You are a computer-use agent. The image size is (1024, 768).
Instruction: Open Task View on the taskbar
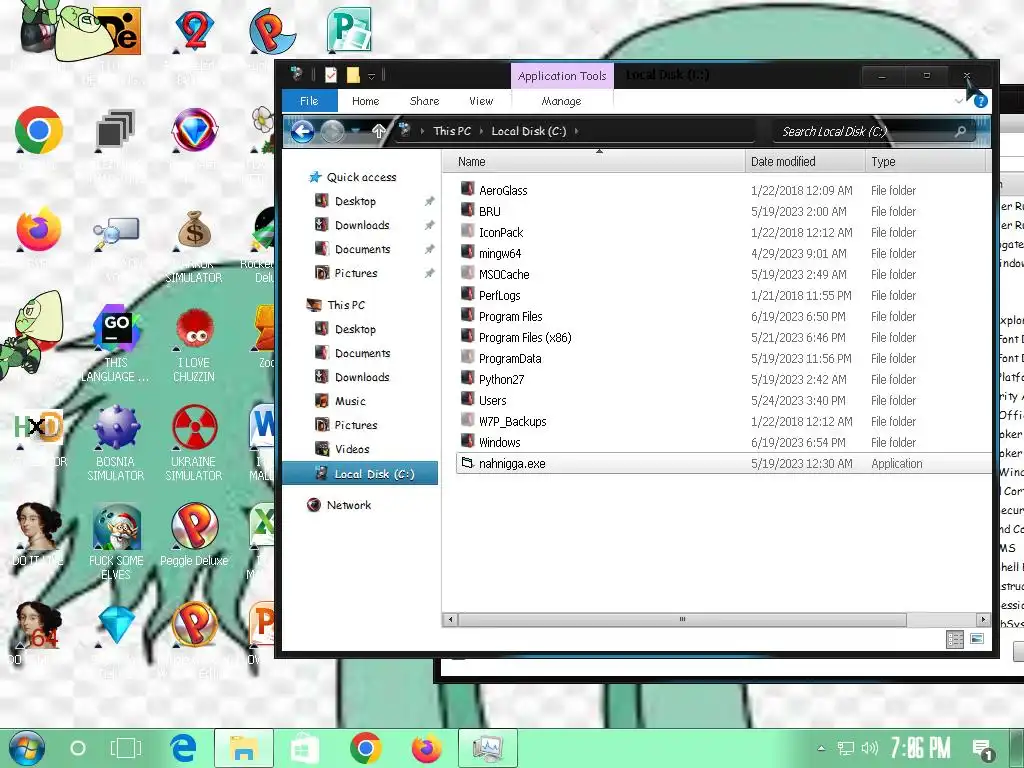click(x=125, y=748)
